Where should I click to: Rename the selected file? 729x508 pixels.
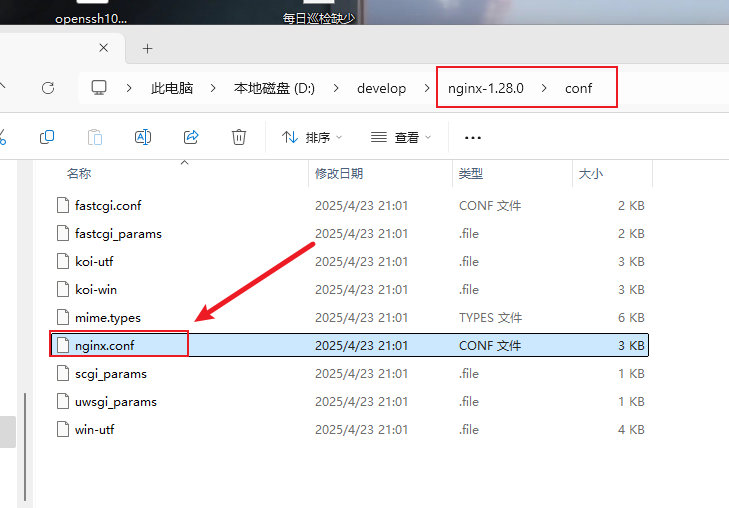point(143,137)
